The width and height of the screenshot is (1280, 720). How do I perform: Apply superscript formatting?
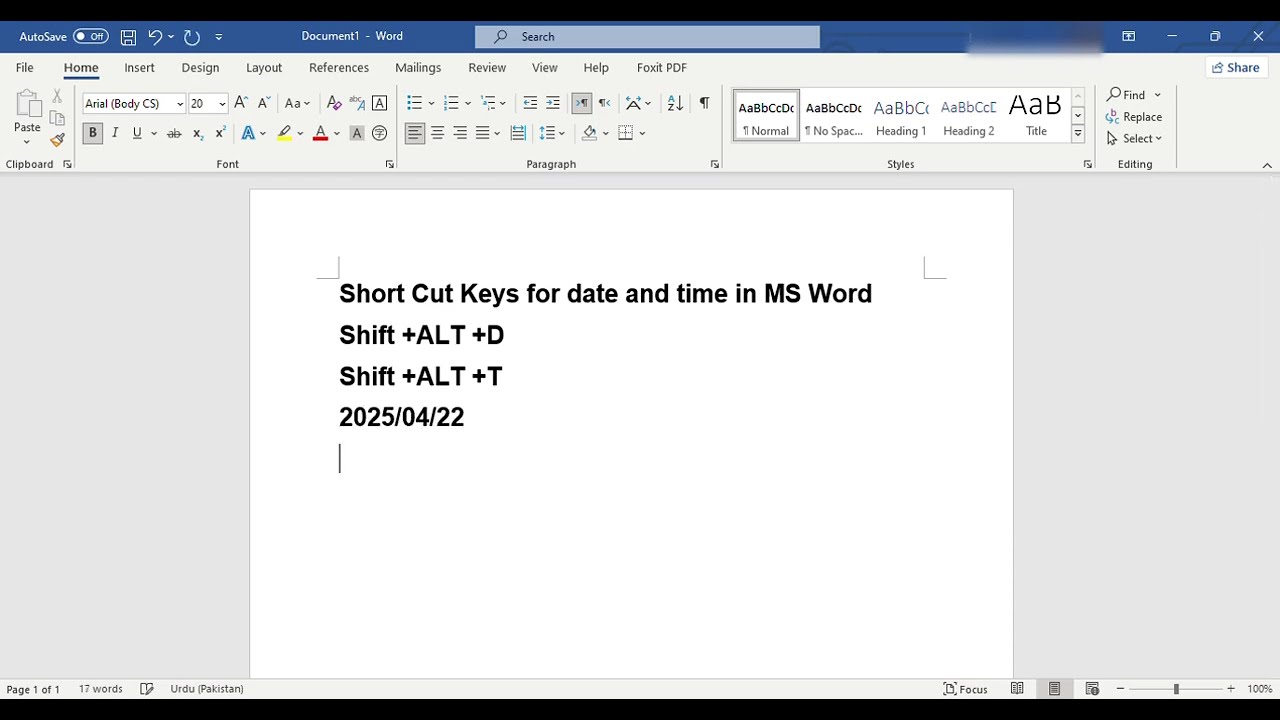tap(220, 133)
